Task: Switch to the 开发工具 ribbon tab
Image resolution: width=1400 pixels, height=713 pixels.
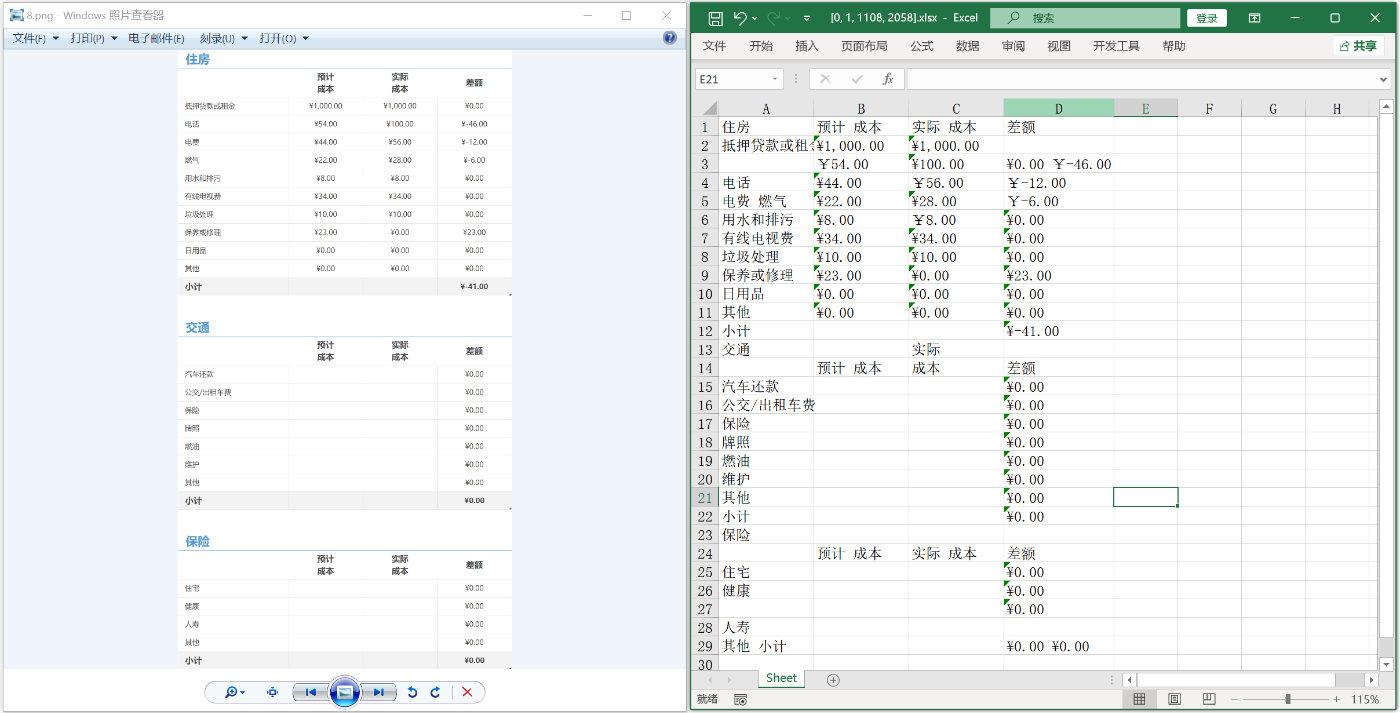Action: click(1116, 46)
